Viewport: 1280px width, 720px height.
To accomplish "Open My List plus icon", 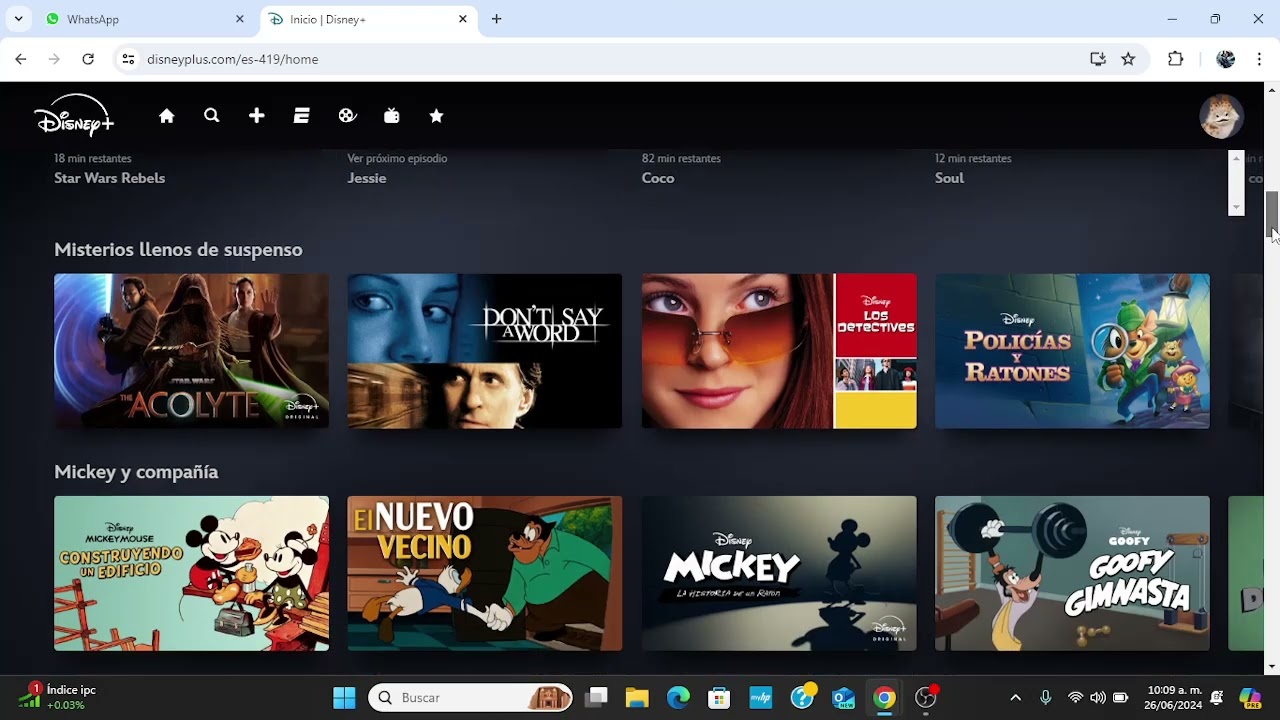I will pos(257,116).
